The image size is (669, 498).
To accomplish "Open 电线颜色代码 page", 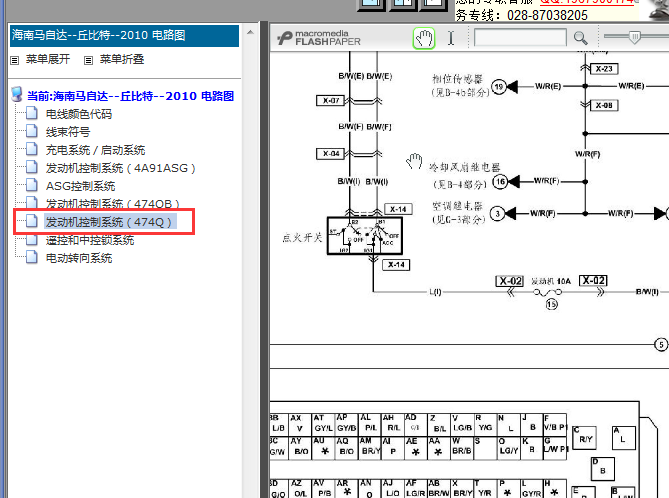I will click(79, 114).
